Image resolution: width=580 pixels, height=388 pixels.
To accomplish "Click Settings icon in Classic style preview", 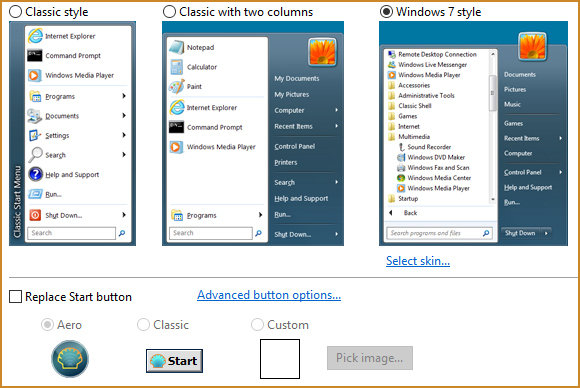I will pos(35,135).
